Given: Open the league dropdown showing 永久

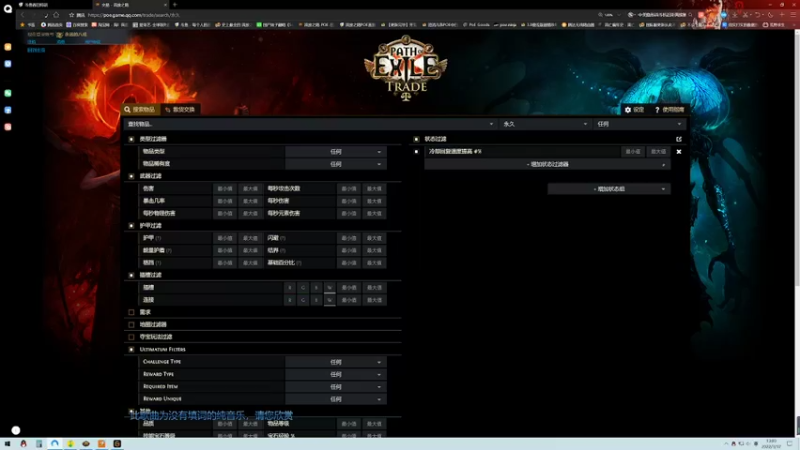Looking at the screenshot, I should click(x=545, y=124).
